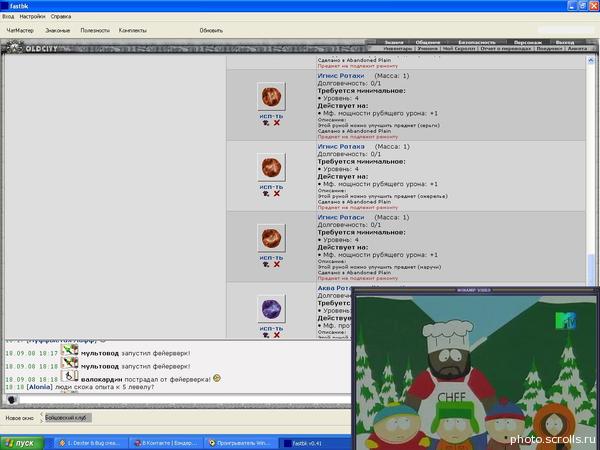Click Выход in the game menu

[x=565, y=42]
